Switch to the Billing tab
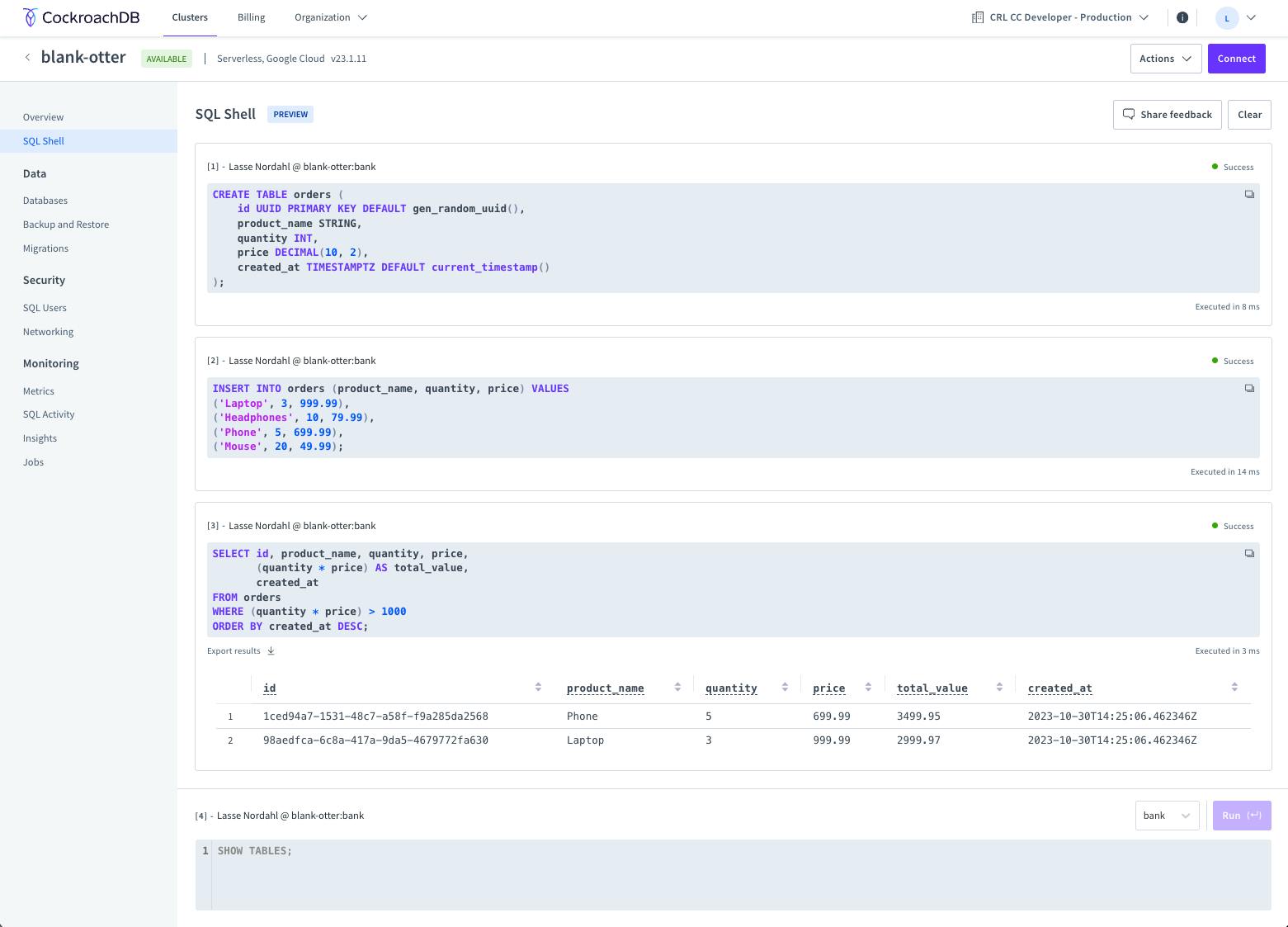The height and width of the screenshot is (927, 1288). 251,17
